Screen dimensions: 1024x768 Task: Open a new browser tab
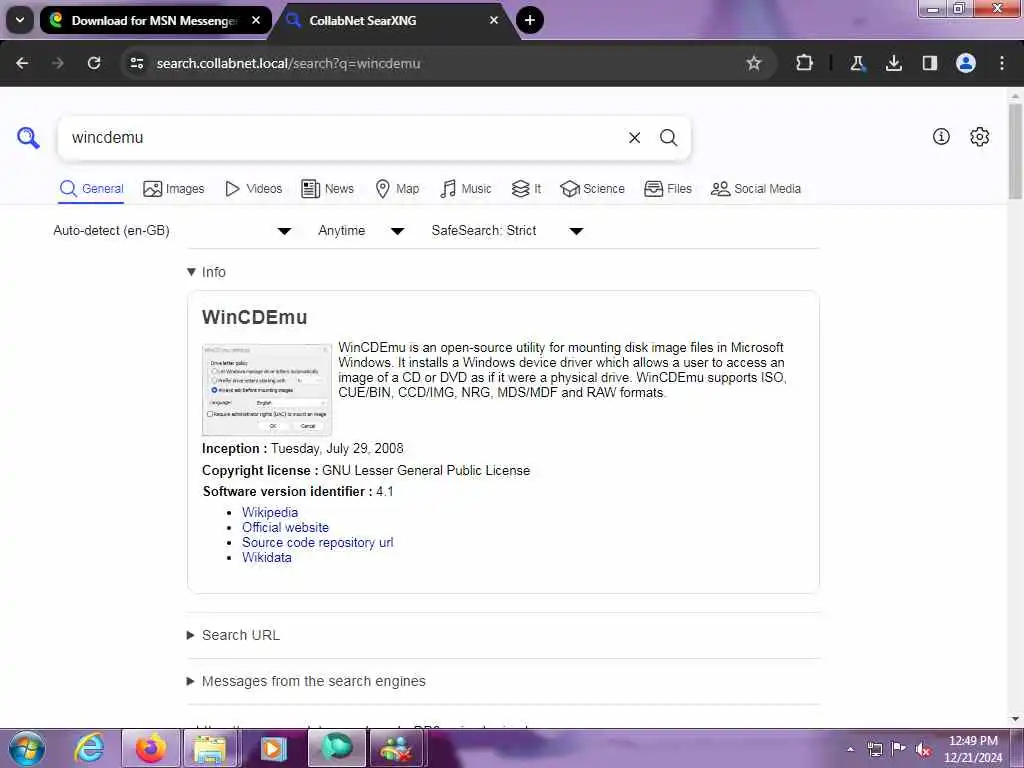(530, 20)
